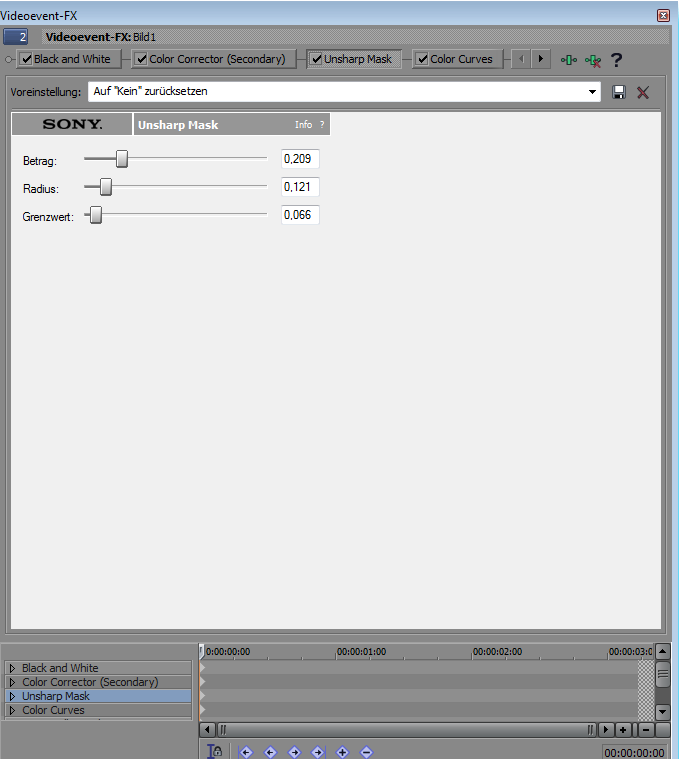
Task: Toggle the Color Corrector (Secondary) checkbox
Action: (x=141, y=59)
